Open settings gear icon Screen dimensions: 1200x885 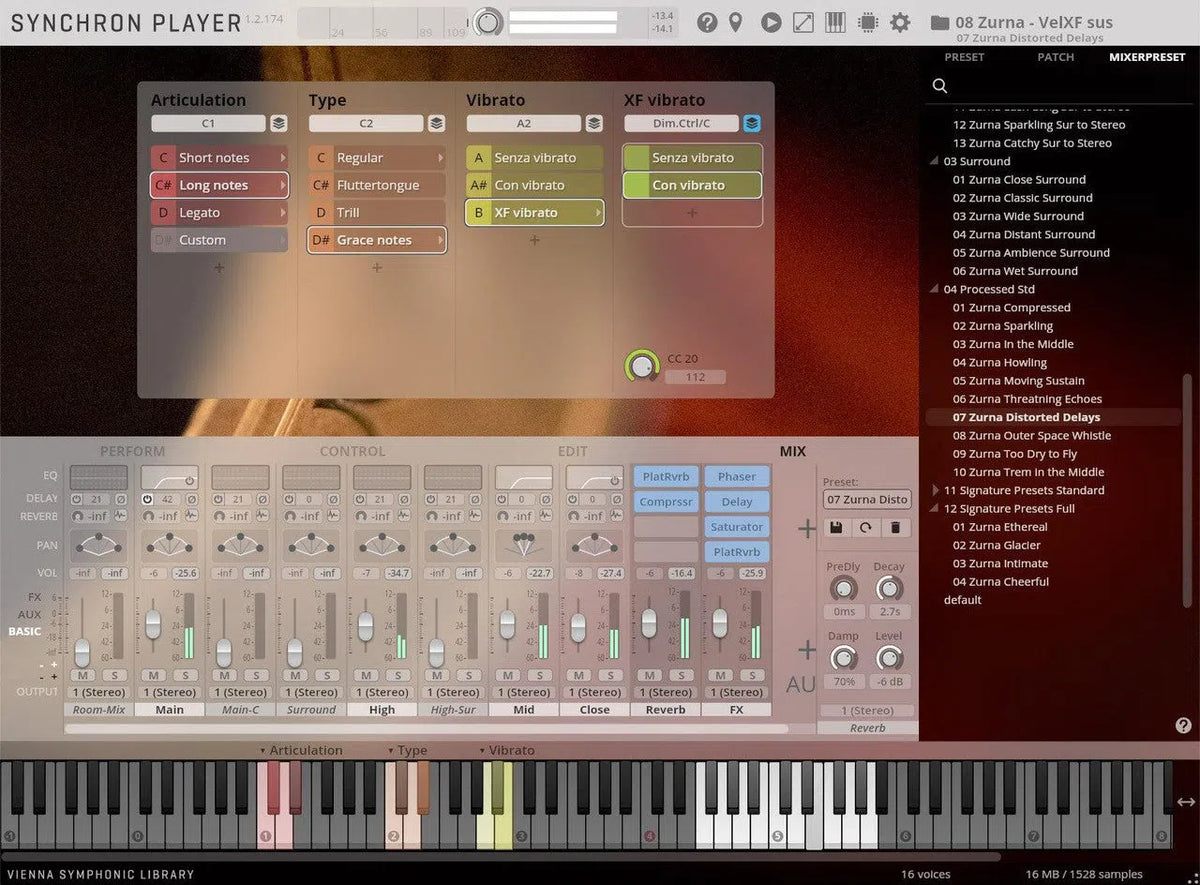[x=900, y=22]
